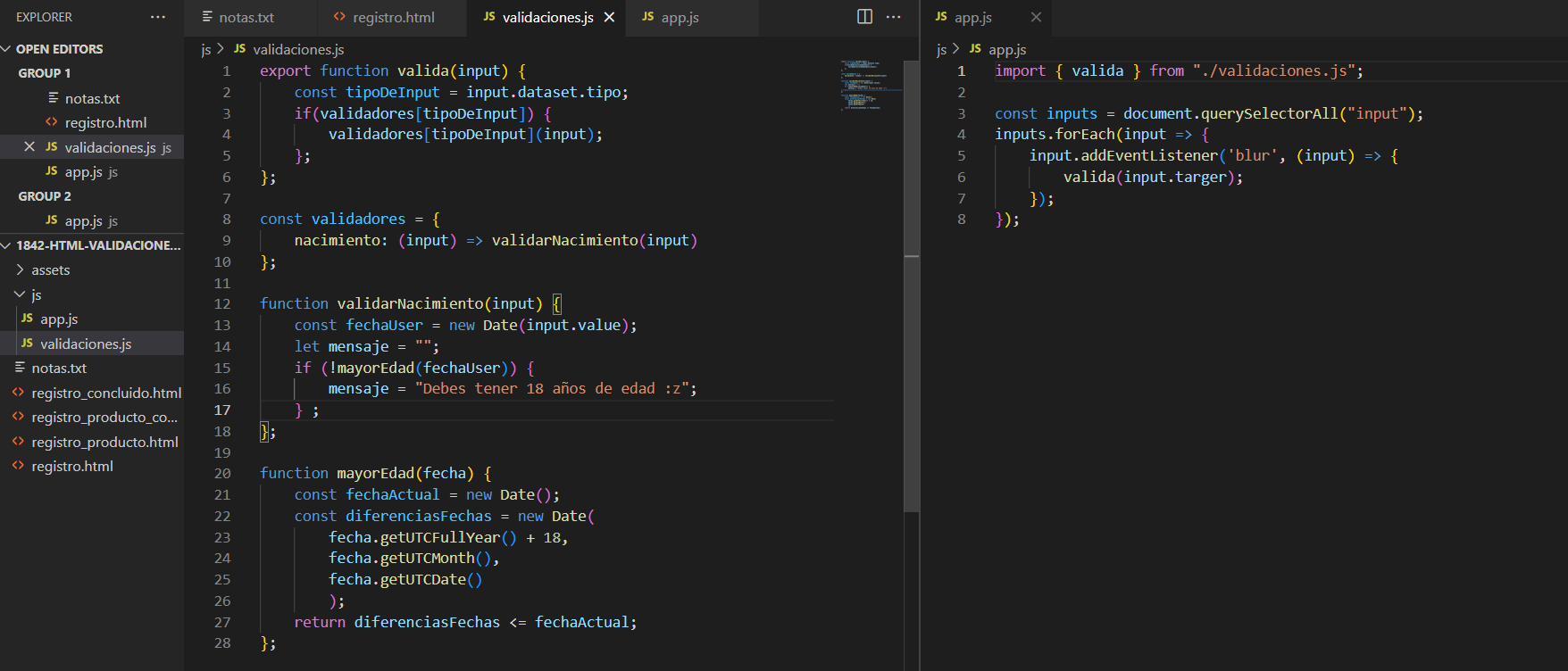The image size is (1568, 671).
Task: Click 'fecha.getUTCFullYear()' on line 23
Action: tap(422, 537)
